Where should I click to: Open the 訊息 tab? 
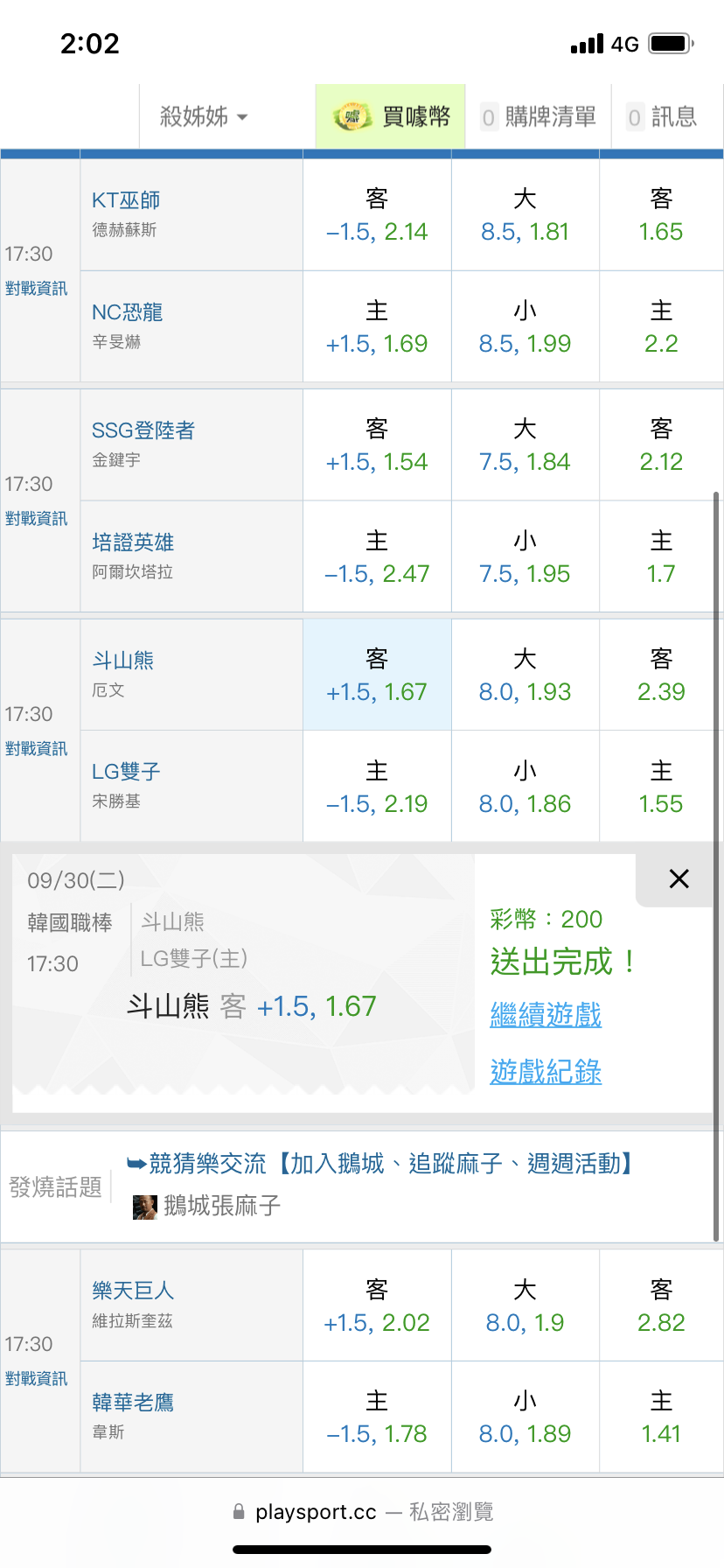click(663, 116)
